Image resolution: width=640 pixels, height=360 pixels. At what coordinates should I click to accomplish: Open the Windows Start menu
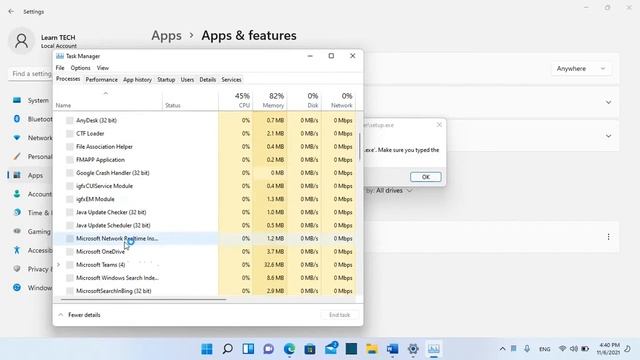(x=207, y=349)
